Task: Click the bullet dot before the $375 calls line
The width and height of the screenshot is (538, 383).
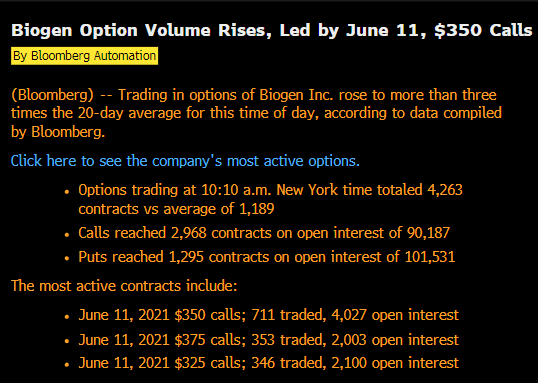Action: 67,341
